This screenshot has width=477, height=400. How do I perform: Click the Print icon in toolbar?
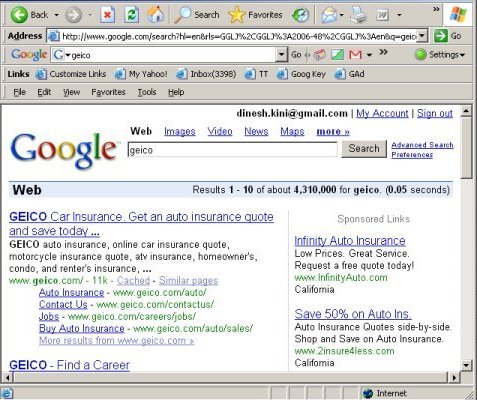point(358,15)
